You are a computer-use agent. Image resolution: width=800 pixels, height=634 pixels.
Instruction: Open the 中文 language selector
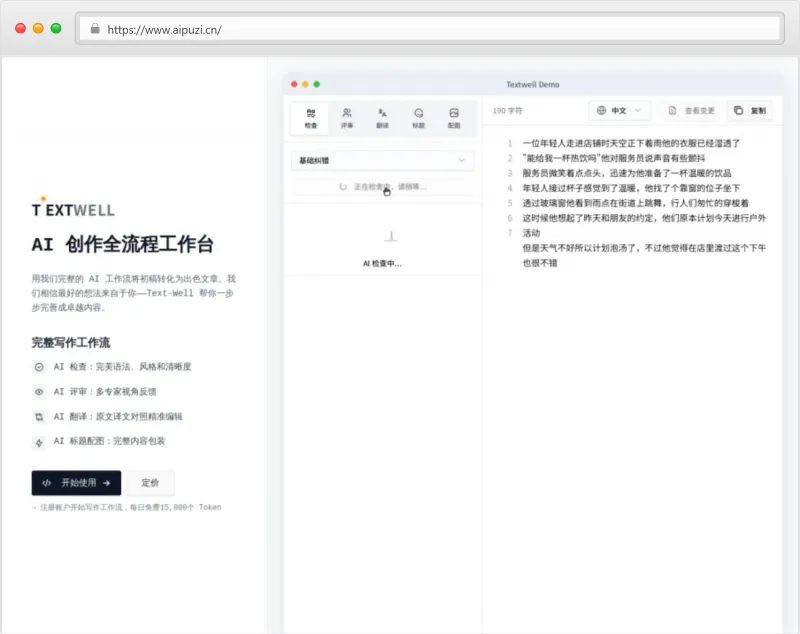pyautogui.click(x=619, y=110)
